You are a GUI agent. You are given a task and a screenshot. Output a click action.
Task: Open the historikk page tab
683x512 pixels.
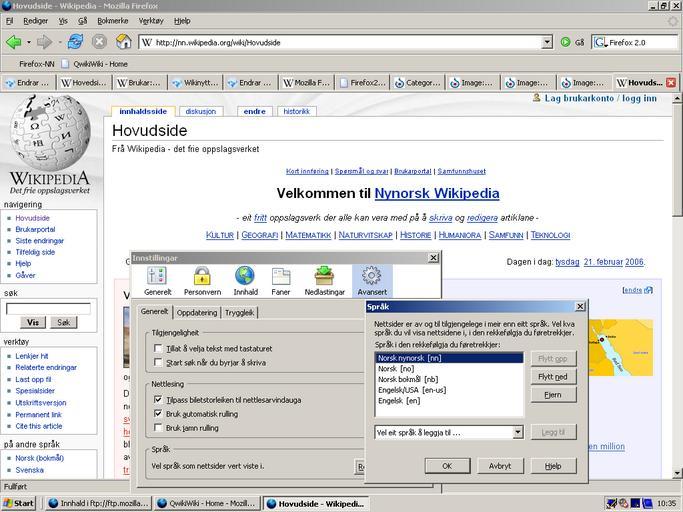(296, 112)
